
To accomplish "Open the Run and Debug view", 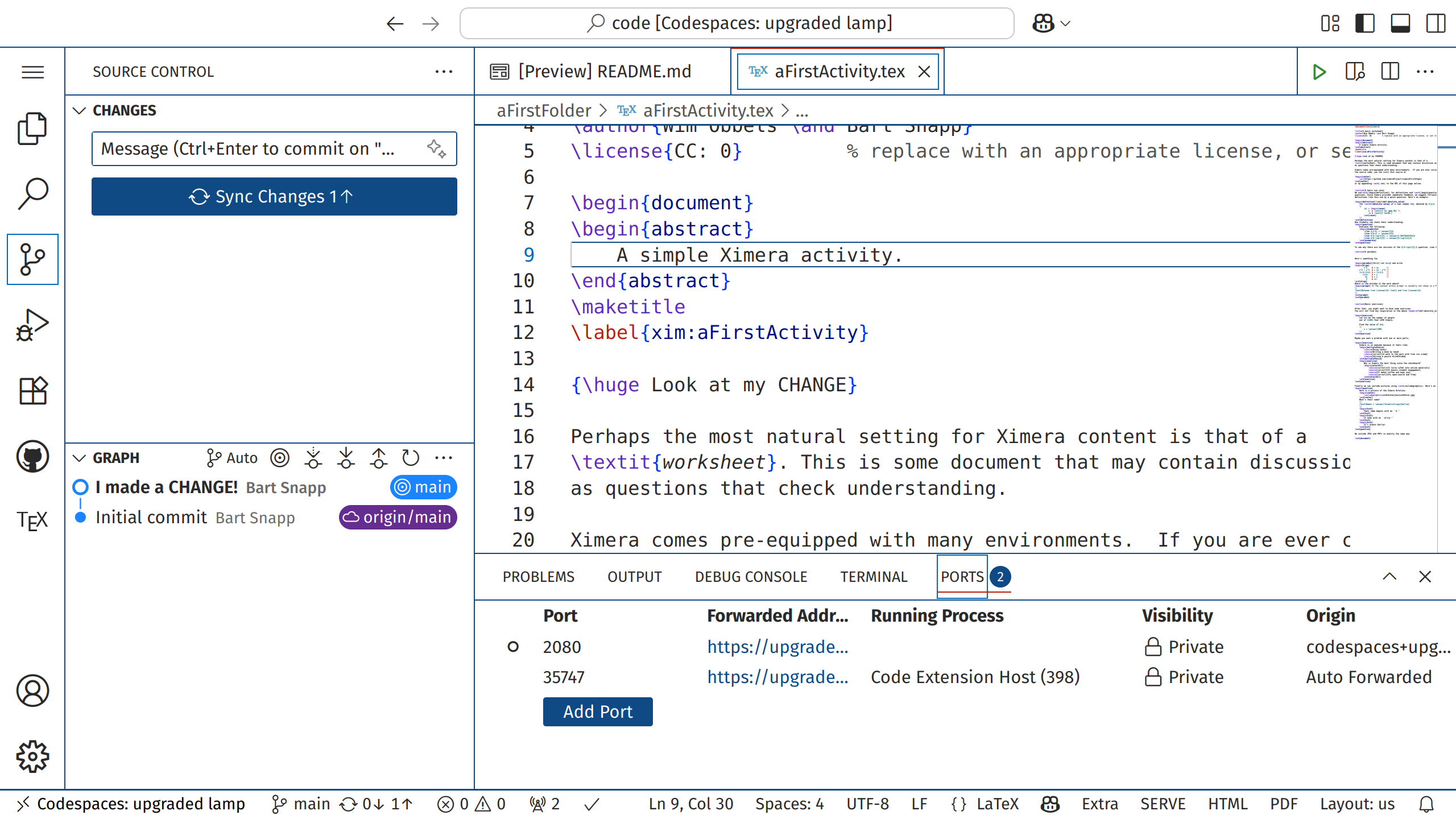I will tap(32, 325).
